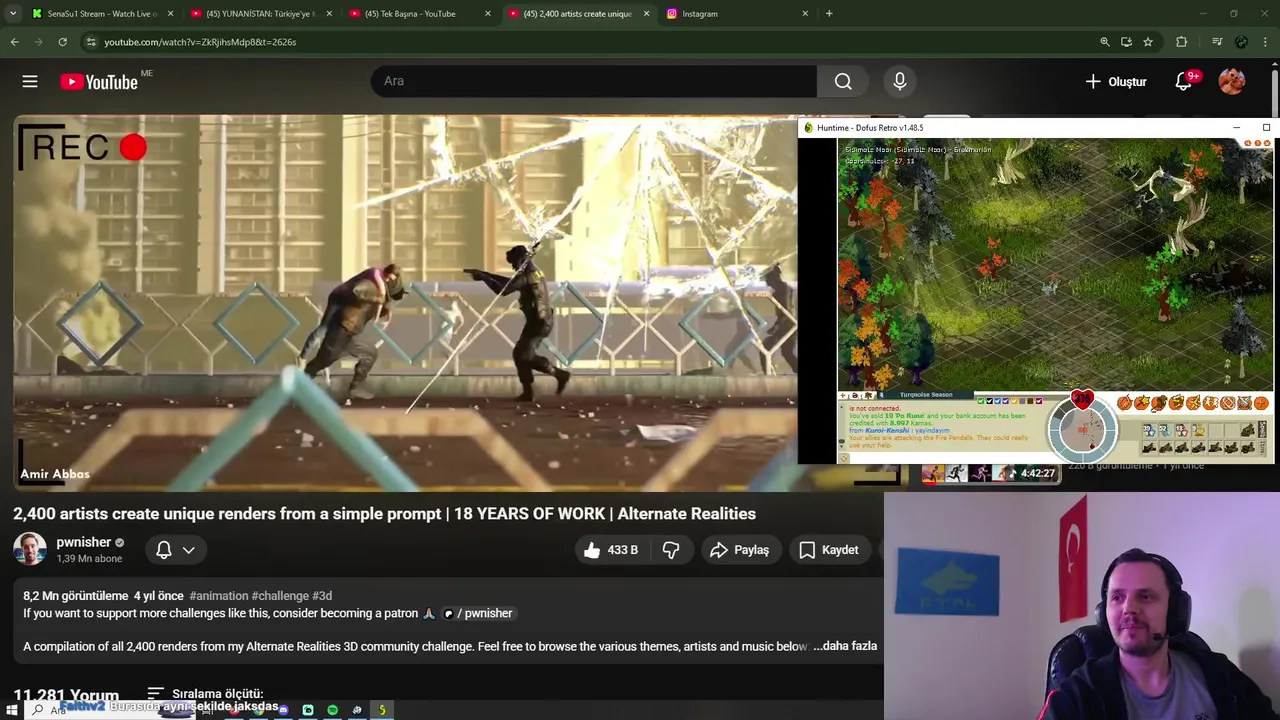Bookmark this page with star icon
This screenshot has width=1280, height=720.
tap(1148, 42)
